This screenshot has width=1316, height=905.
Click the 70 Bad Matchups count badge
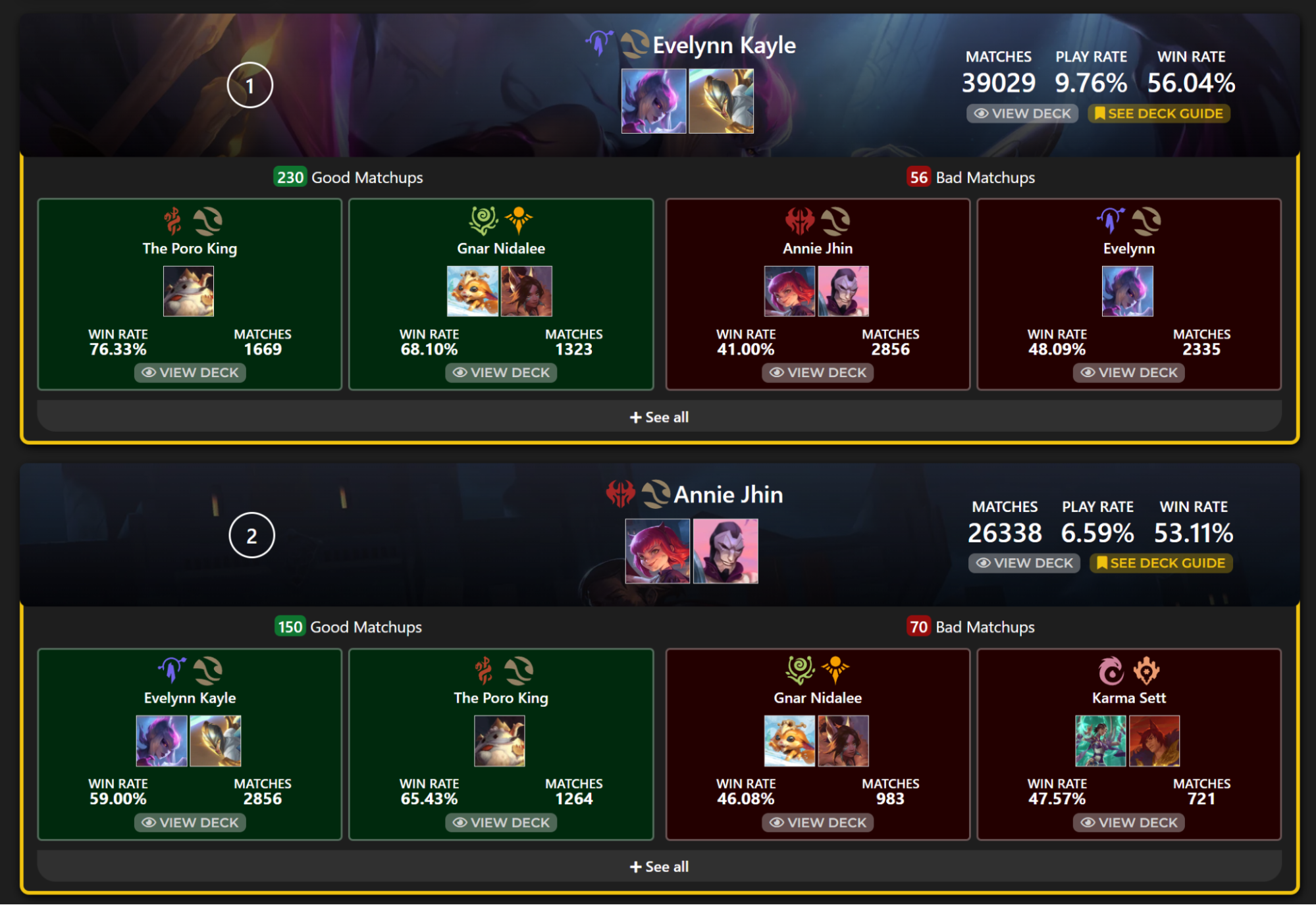click(918, 627)
